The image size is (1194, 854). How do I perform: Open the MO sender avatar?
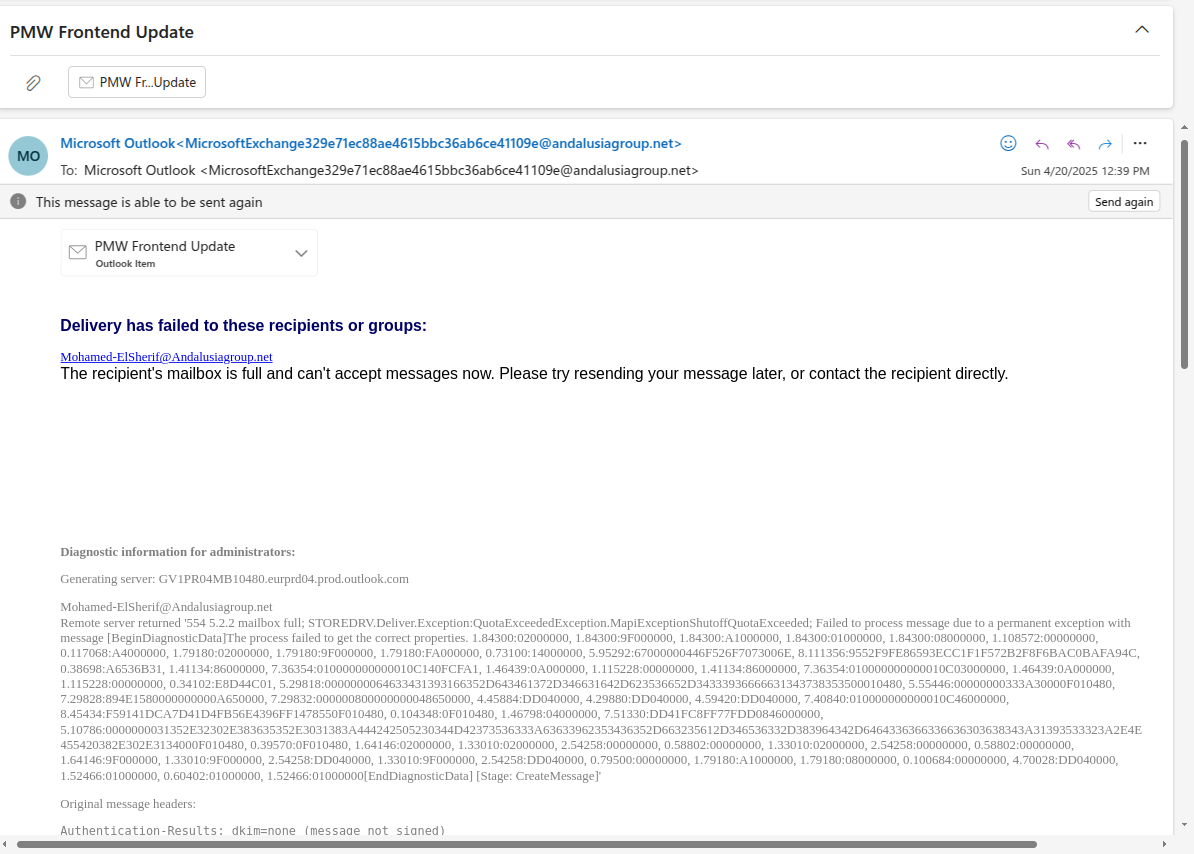(x=28, y=156)
